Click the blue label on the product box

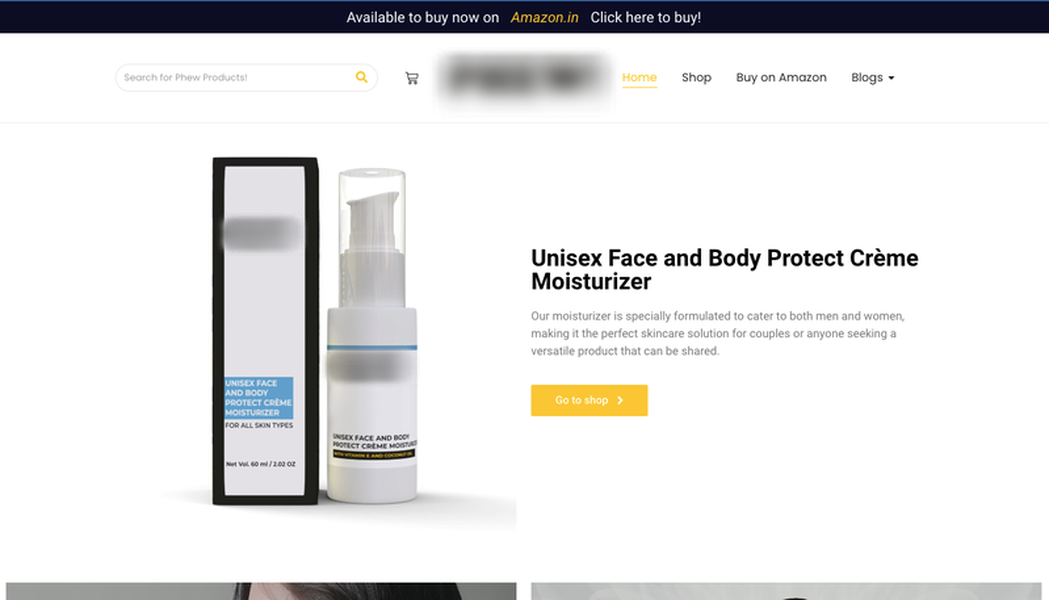pyautogui.click(x=258, y=397)
